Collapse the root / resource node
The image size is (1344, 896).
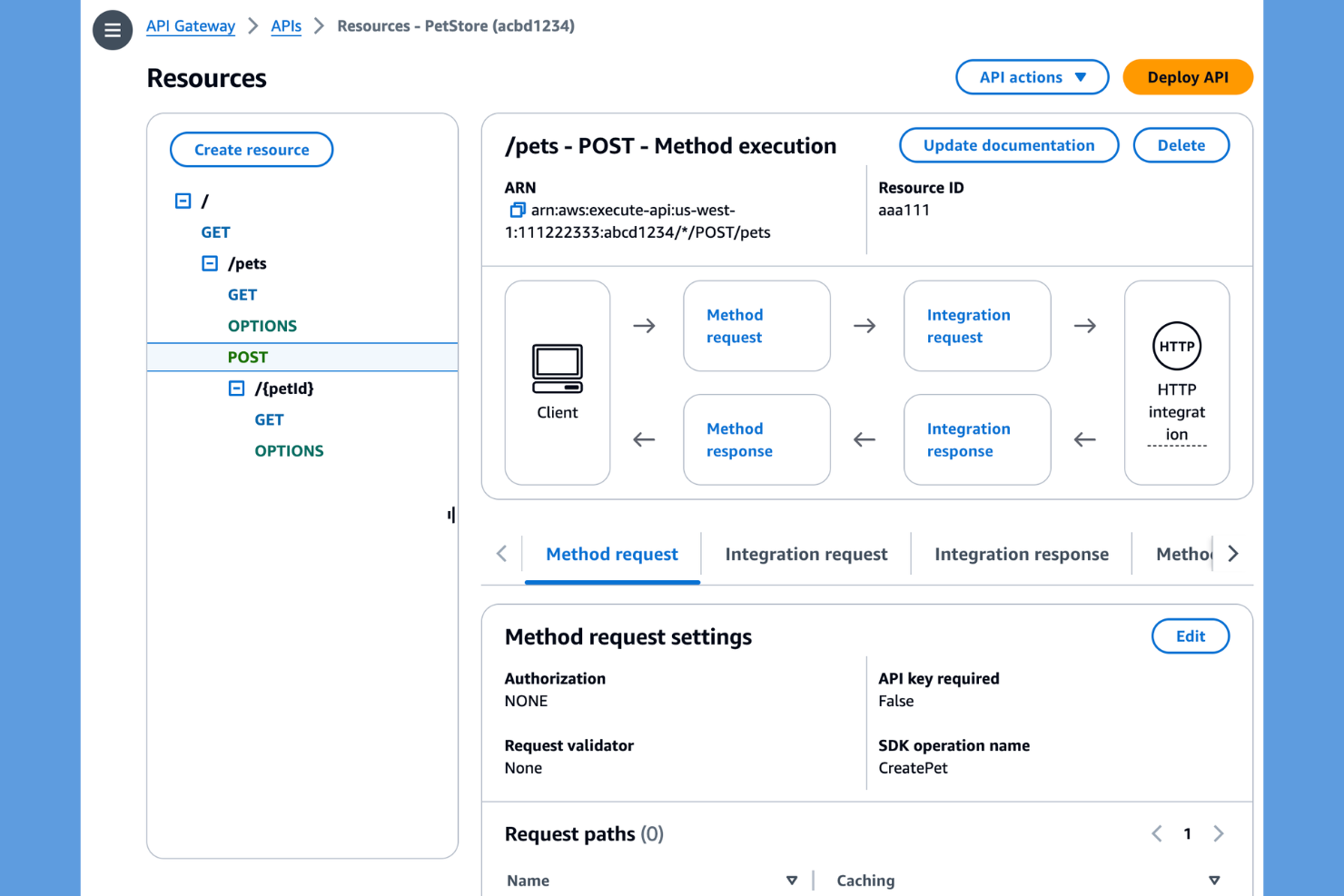183,201
